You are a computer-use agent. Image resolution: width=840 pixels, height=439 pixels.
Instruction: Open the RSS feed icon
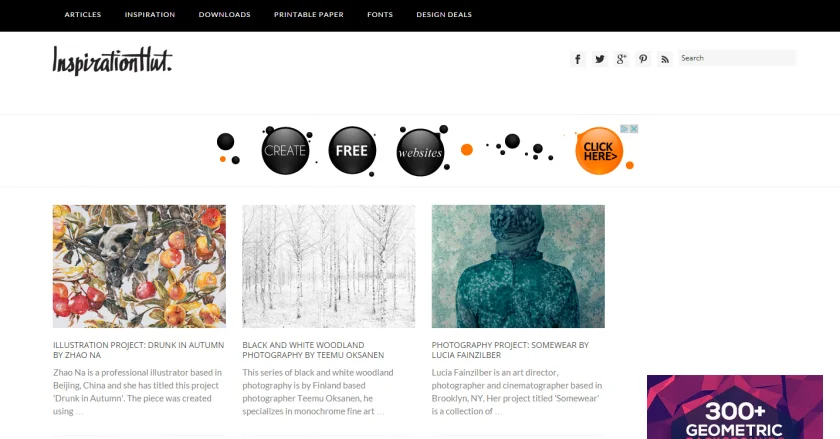pyautogui.click(x=665, y=59)
